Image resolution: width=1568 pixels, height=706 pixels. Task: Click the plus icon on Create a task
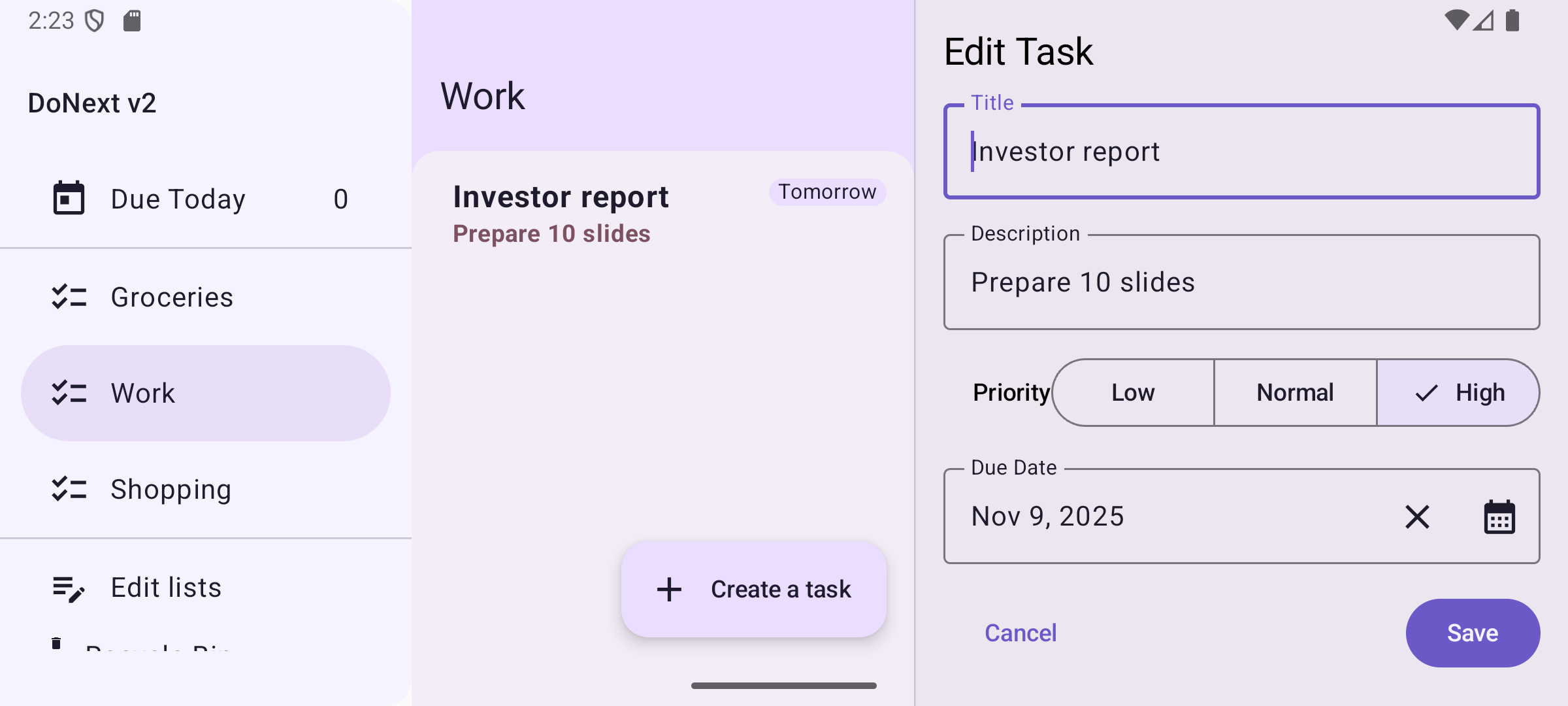tap(669, 589)
